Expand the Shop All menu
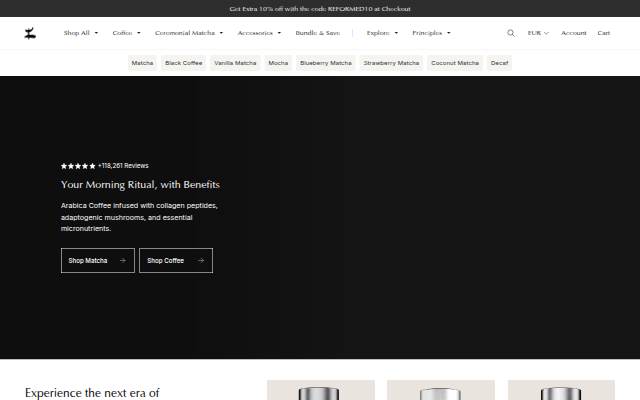The height and width of the screenshot is (400, 640). pos(81,33)
